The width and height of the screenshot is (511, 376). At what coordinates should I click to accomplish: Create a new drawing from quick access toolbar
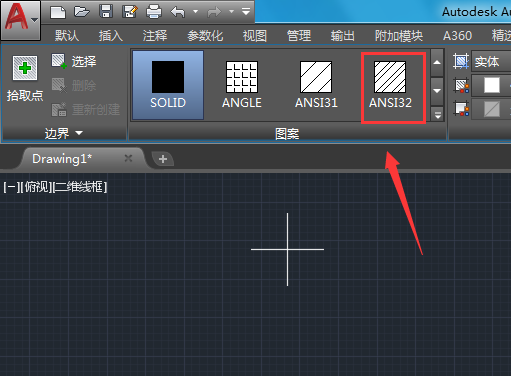point(58,12)
